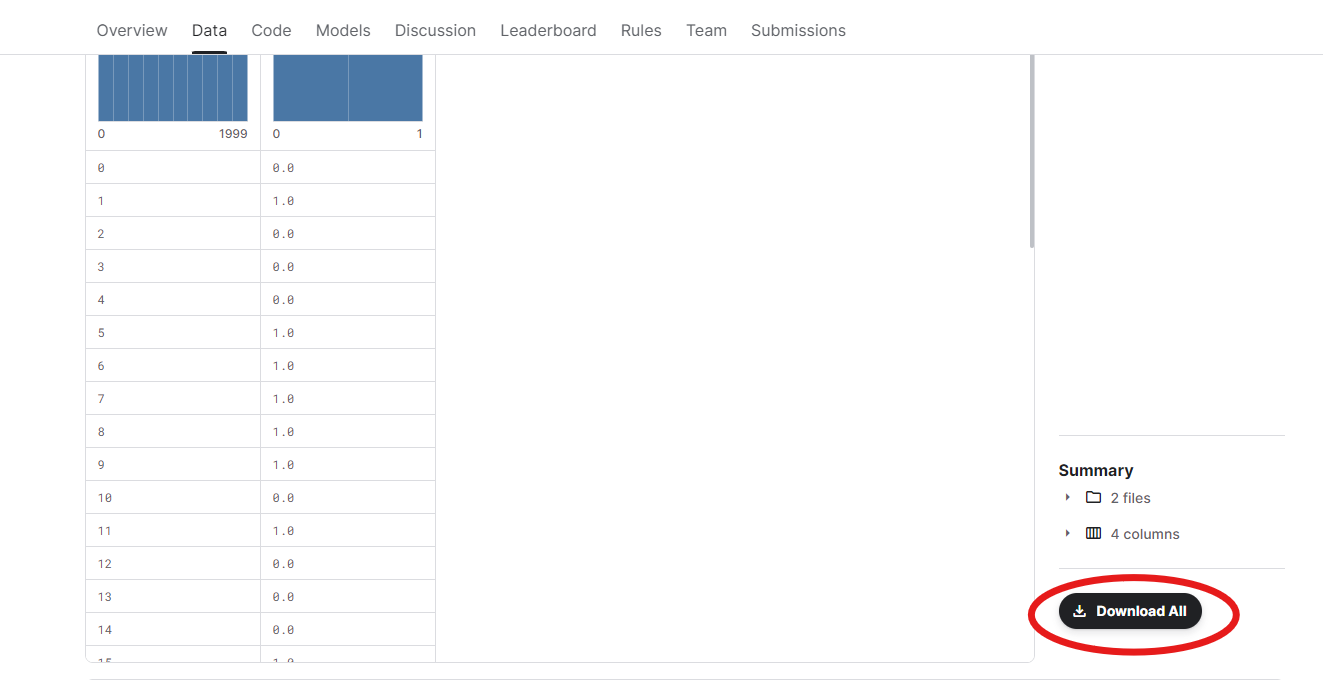The width and height of the screenshot is (1323, 680).
Task: Click the Summary heading
Action: coord(1096,470)
